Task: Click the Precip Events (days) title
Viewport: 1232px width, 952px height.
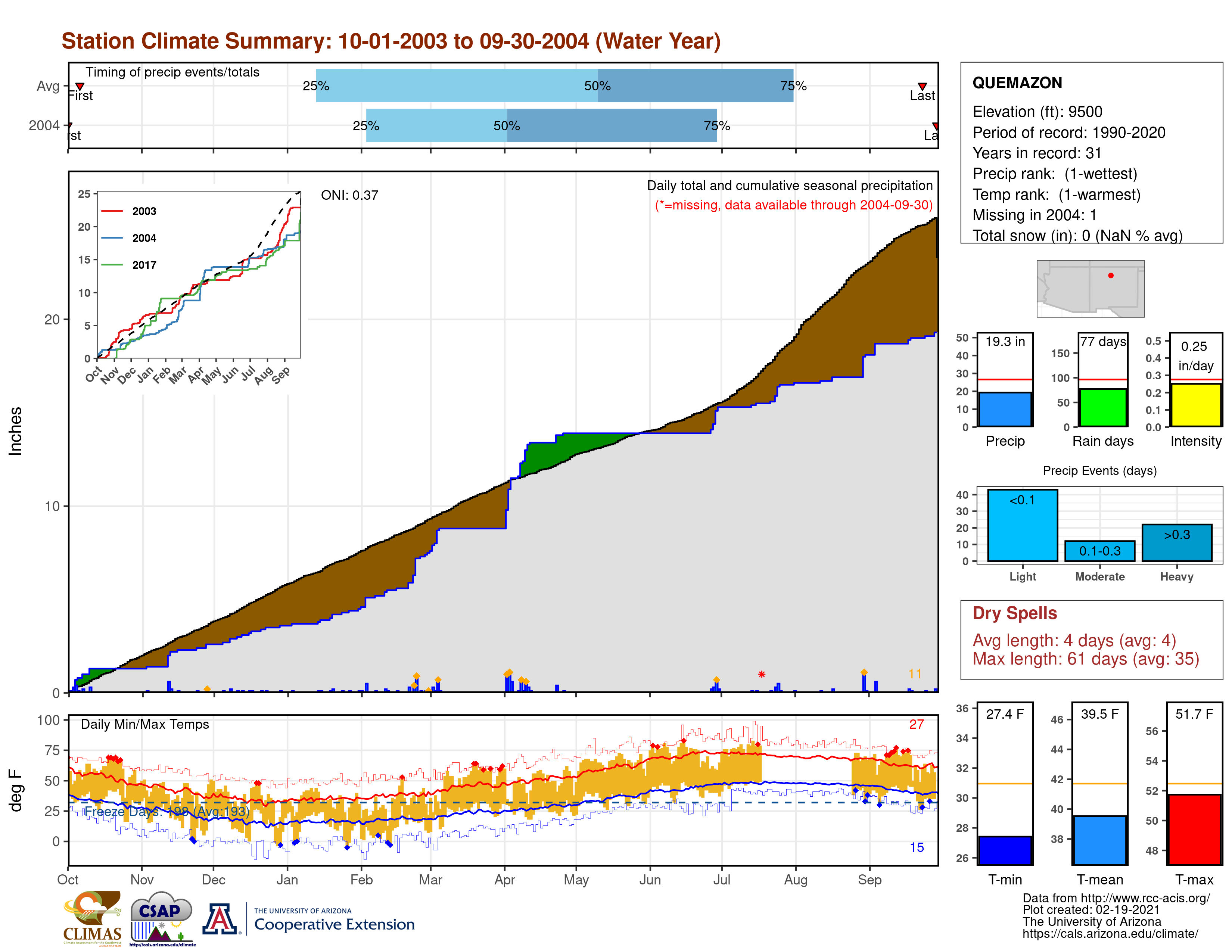Action: [x=1099, y=470]
